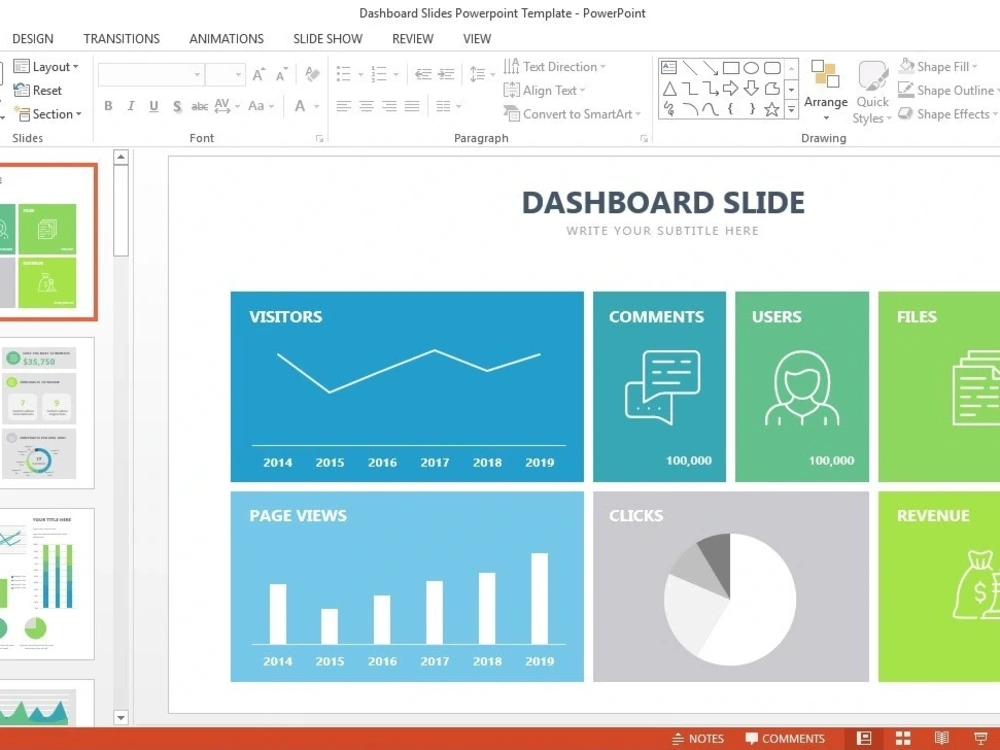Select the Rectangle shape
Image resolution: width=1000 pixels, height=750 pixels.
(731, 67)
